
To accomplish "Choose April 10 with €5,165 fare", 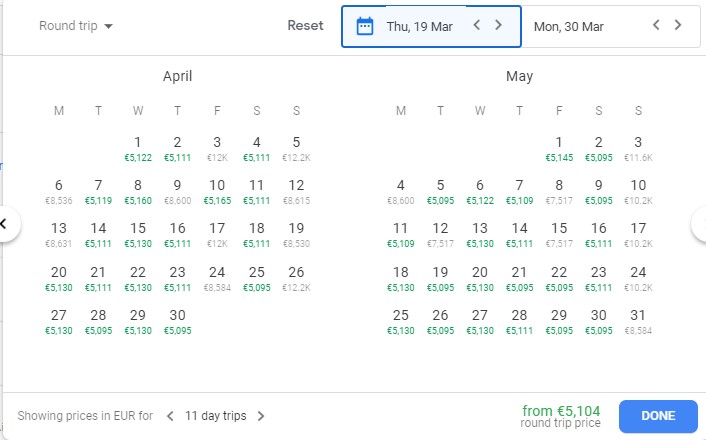I will coord(217,190).
